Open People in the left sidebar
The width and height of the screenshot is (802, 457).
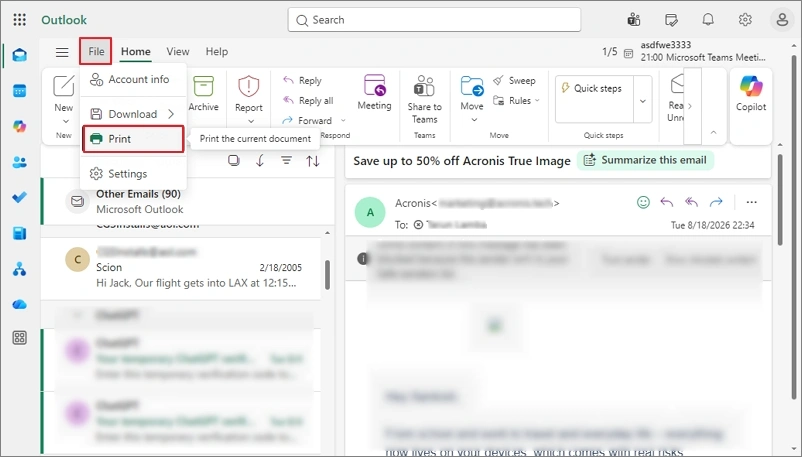click(x=19, y=162)
